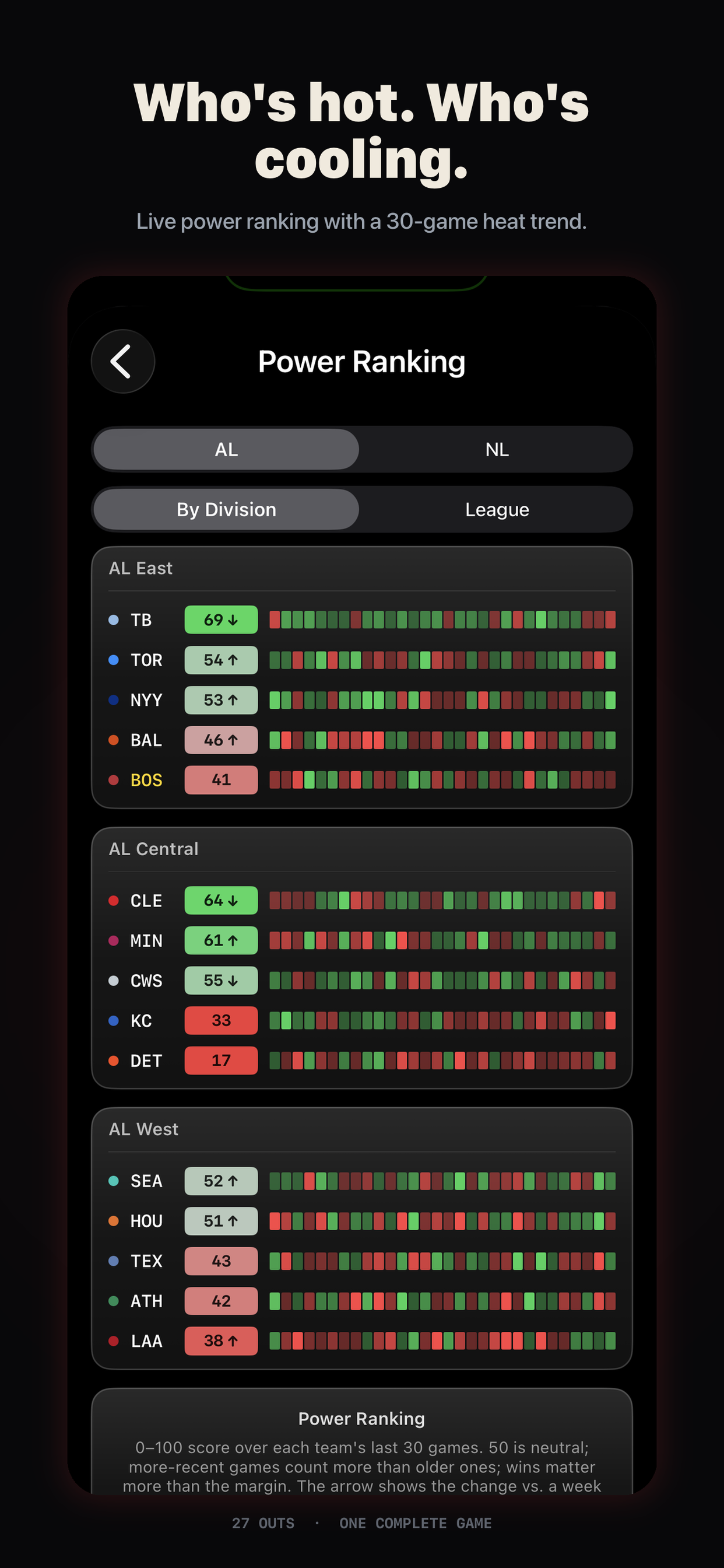724x1568 pixels.
Task: Click the MIN color dot
Action: [x=113, y=940]
